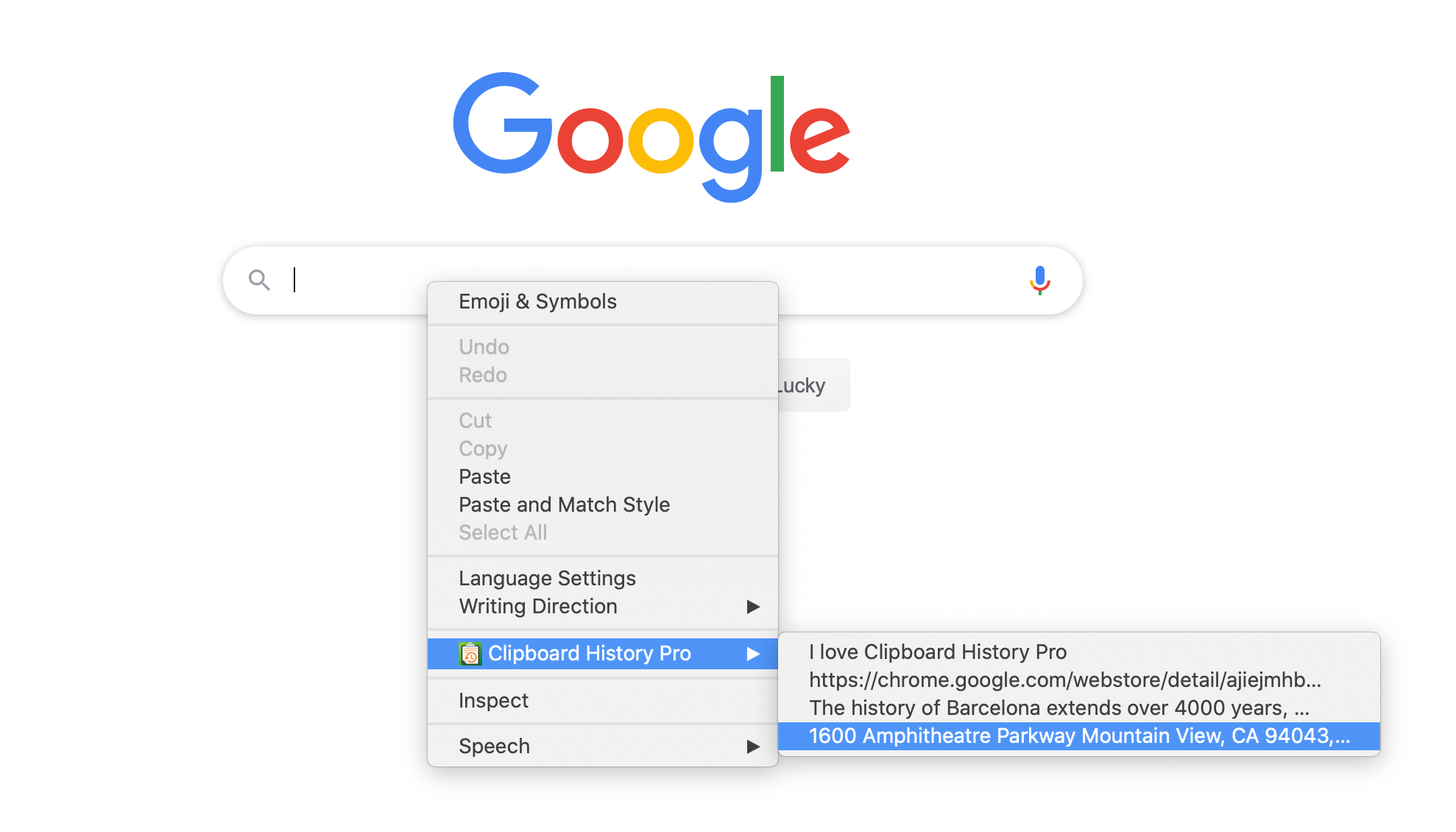Select Emoji & Symbols menu item
The image size is (1456, 832).
point(537,301)
